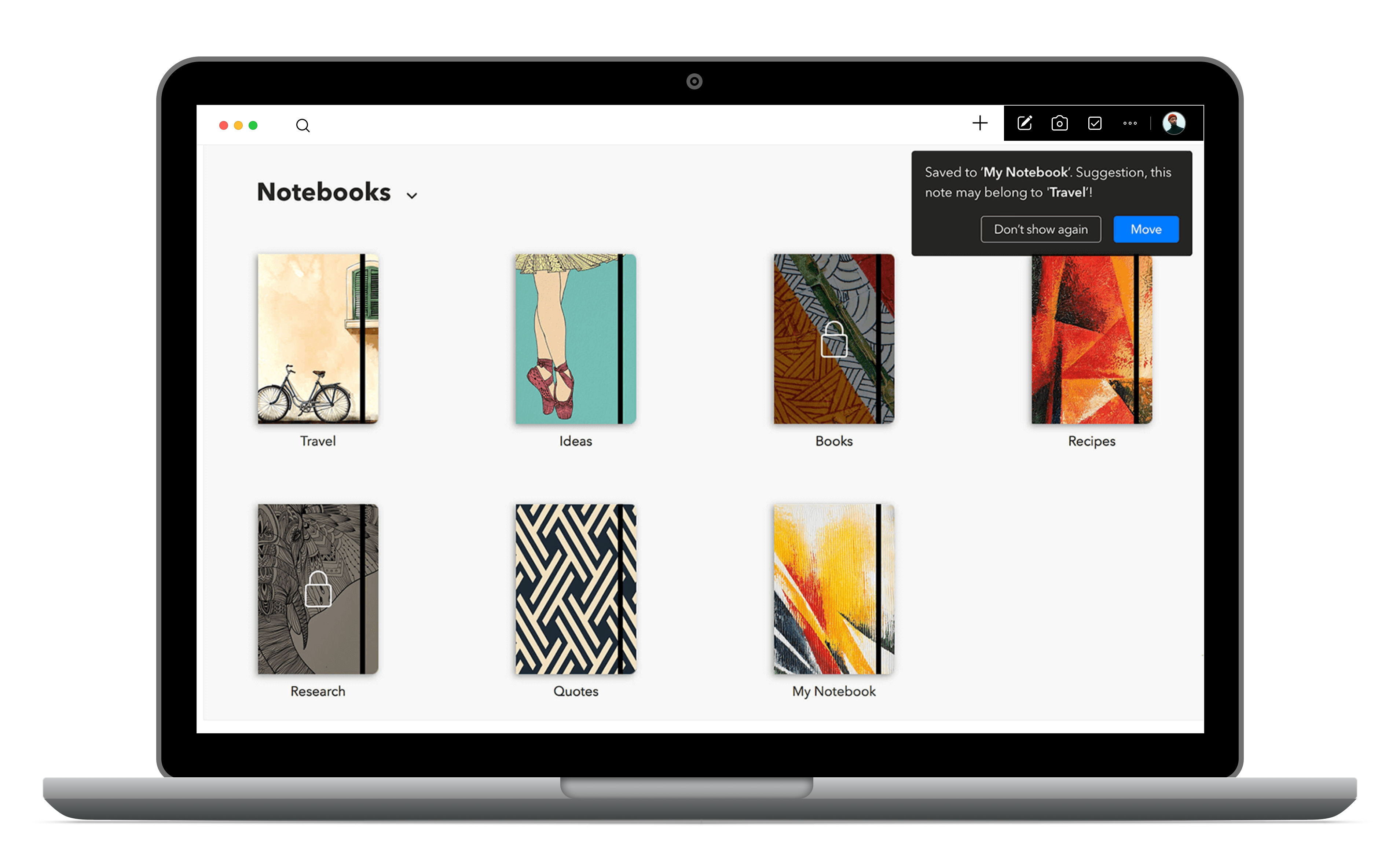Click the yellow minimize window button
Viewport: 1400px width, 847px height.
[239, 125]
